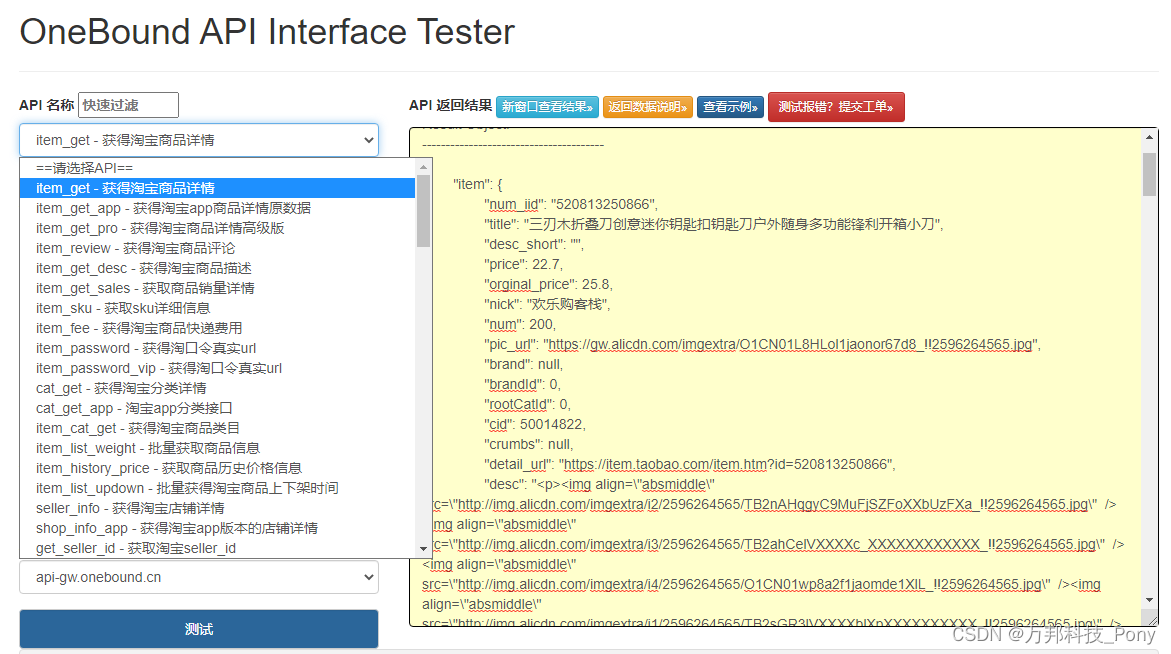The image size is (1171, 654).
Task: Select item_fee 获得淘宝商品快递费用 option
Action: (x=217, y=328)
